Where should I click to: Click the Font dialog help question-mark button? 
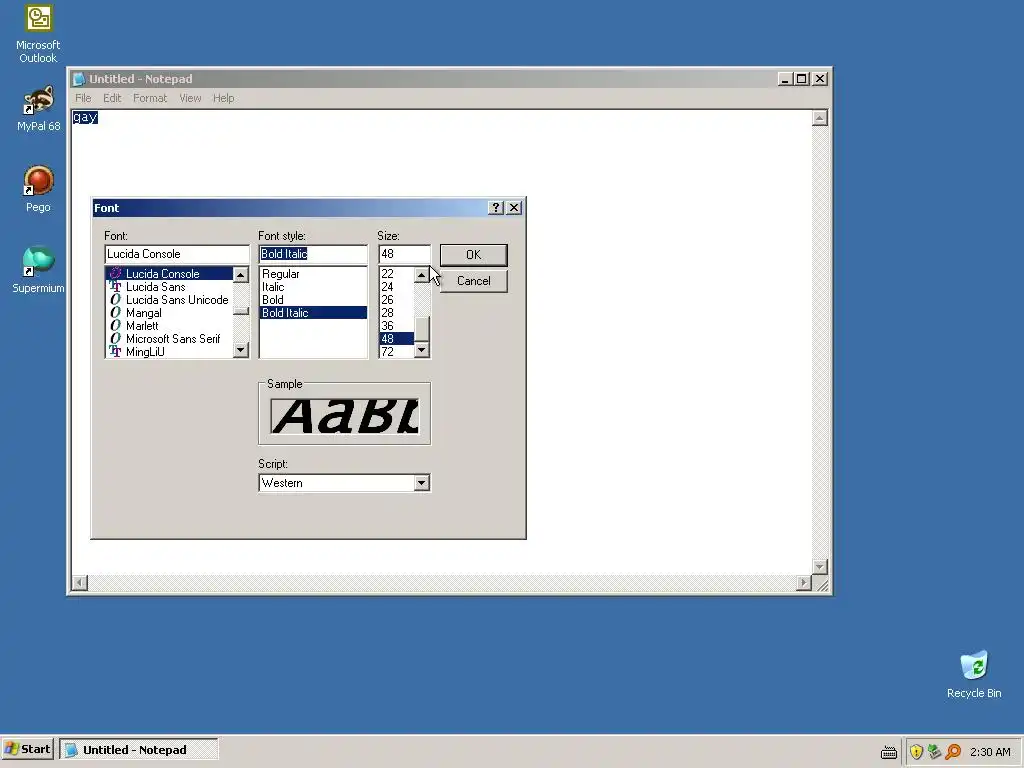point(496,208)
